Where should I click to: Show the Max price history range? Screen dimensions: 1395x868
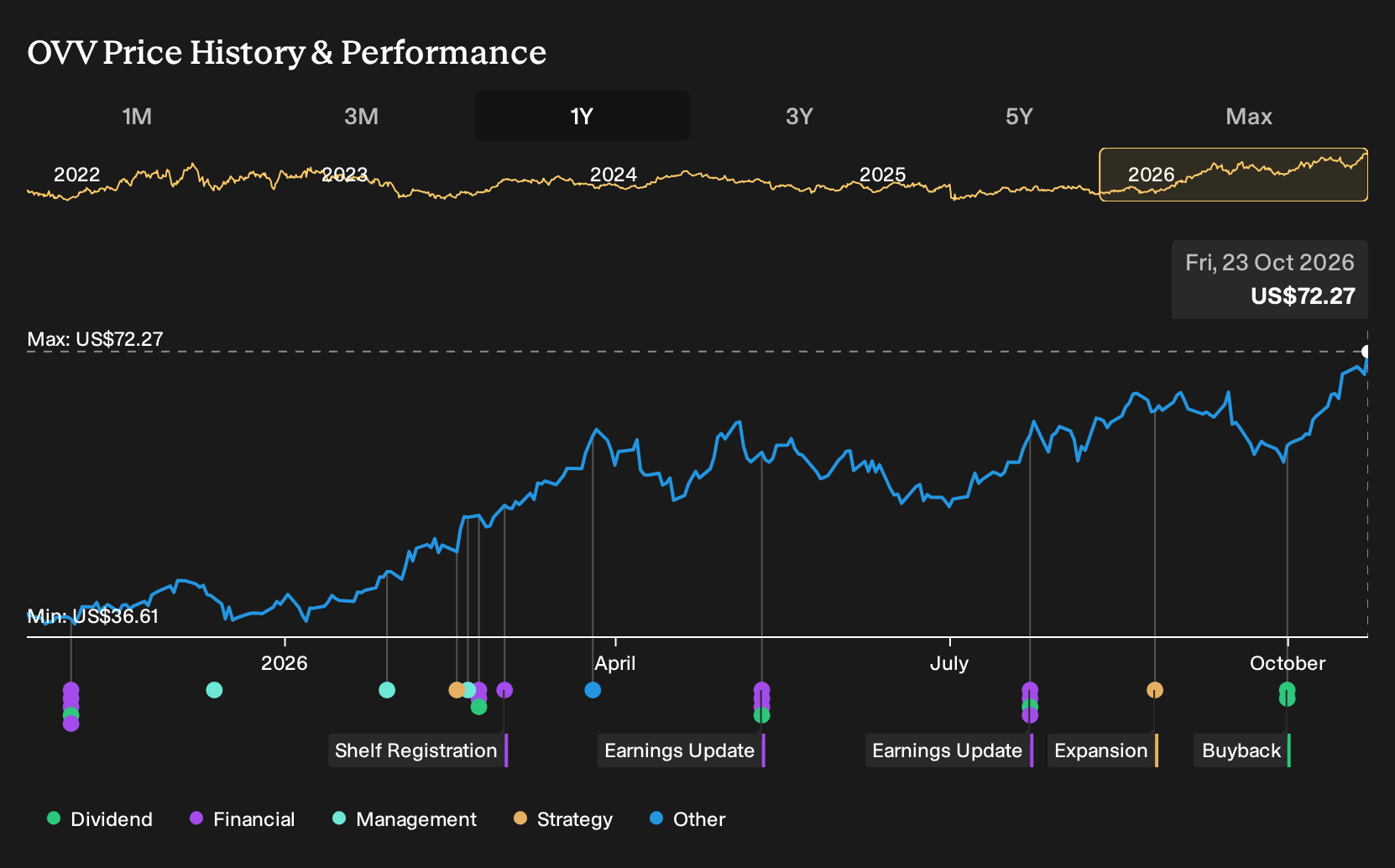click(x=1249, y=116)
